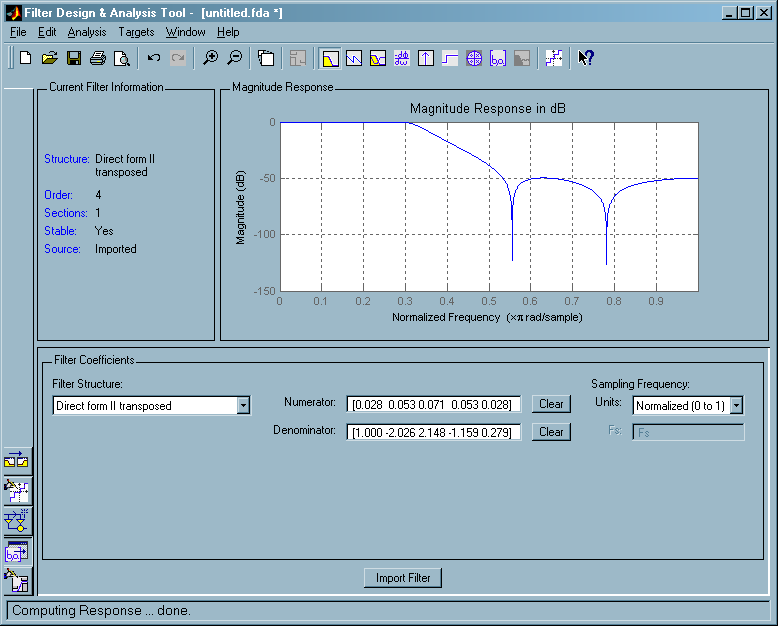Click the Save filter disk icon

click(x=74, y=58)
